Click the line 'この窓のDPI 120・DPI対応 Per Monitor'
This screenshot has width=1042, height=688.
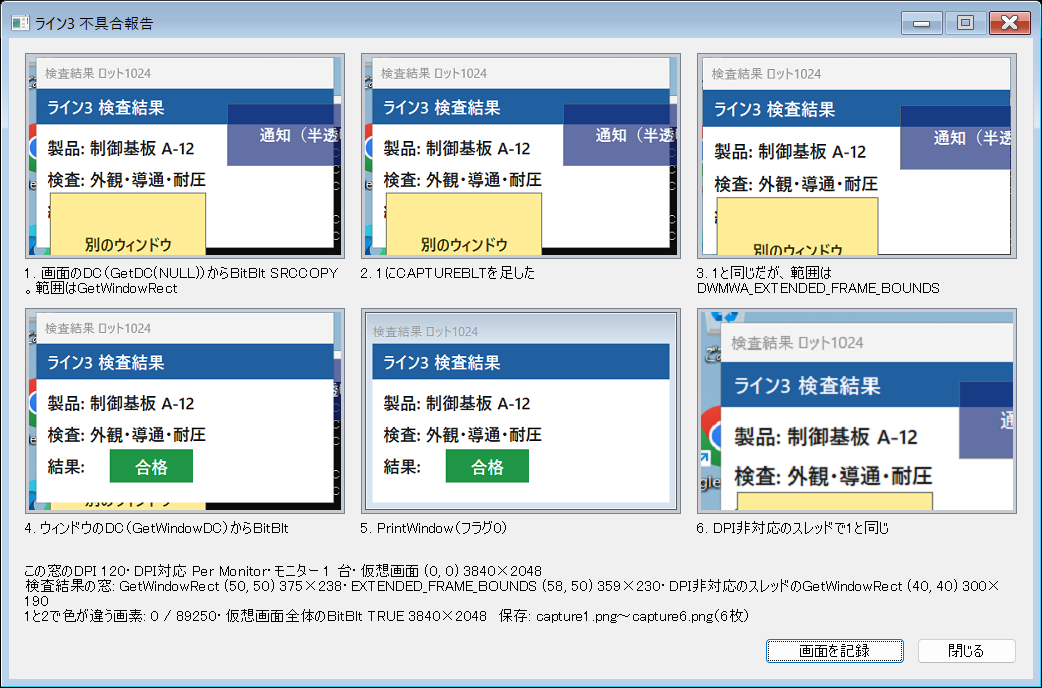(x=282, y=571)
